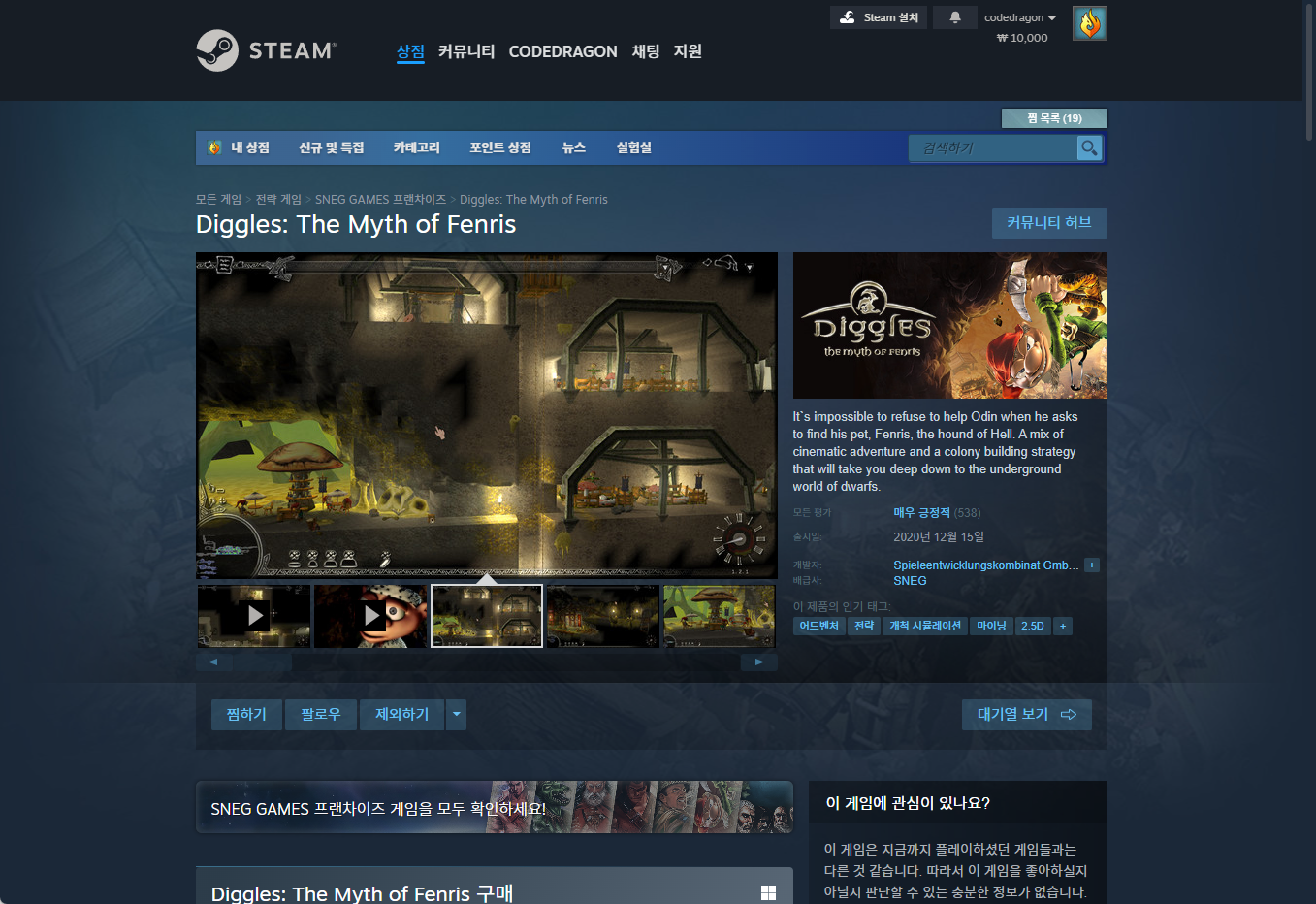Open the dropdown arrow beside 제외하기
The image size is (1316, 904).
pos(456,715)
